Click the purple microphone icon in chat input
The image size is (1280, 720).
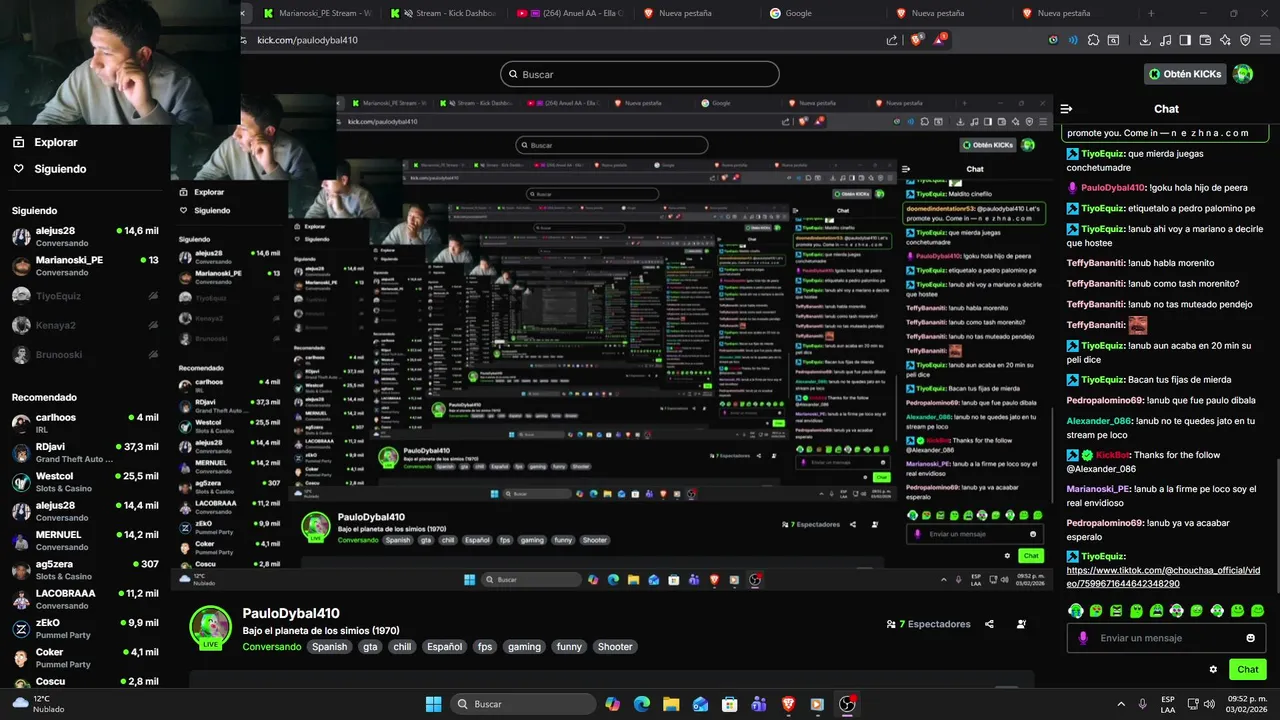tap(1083, 638)
